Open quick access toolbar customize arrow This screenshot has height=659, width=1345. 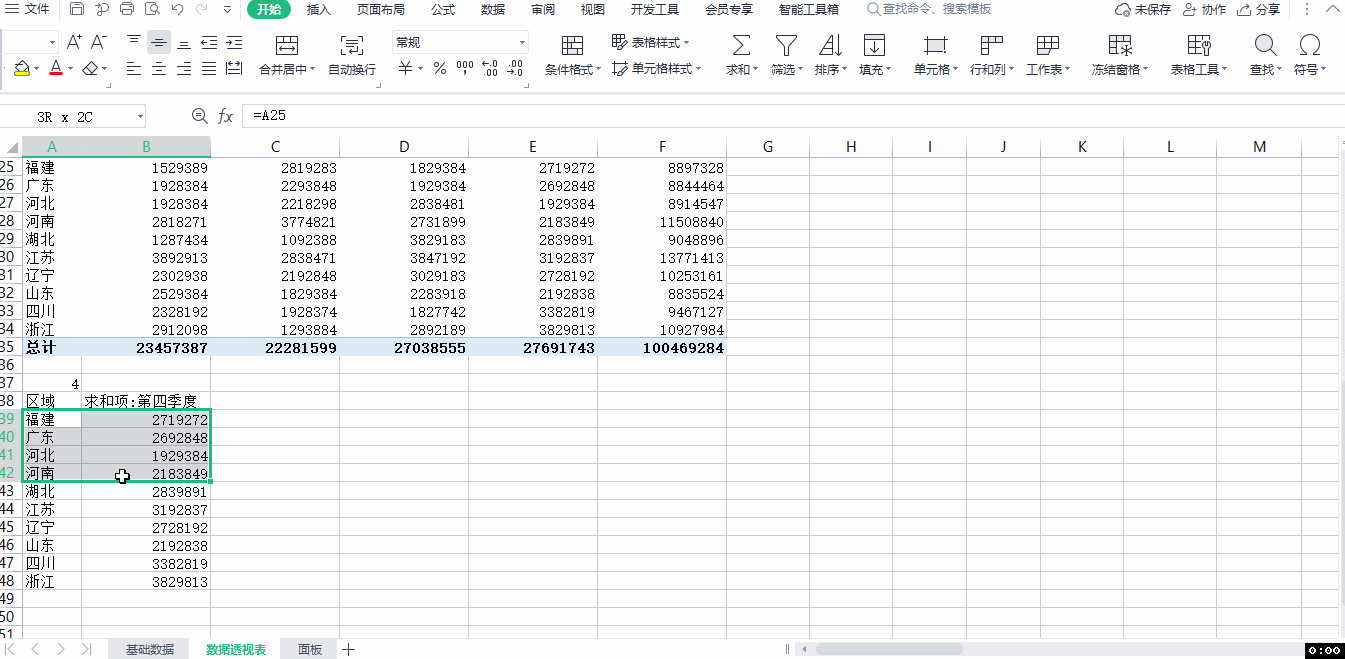228,10
